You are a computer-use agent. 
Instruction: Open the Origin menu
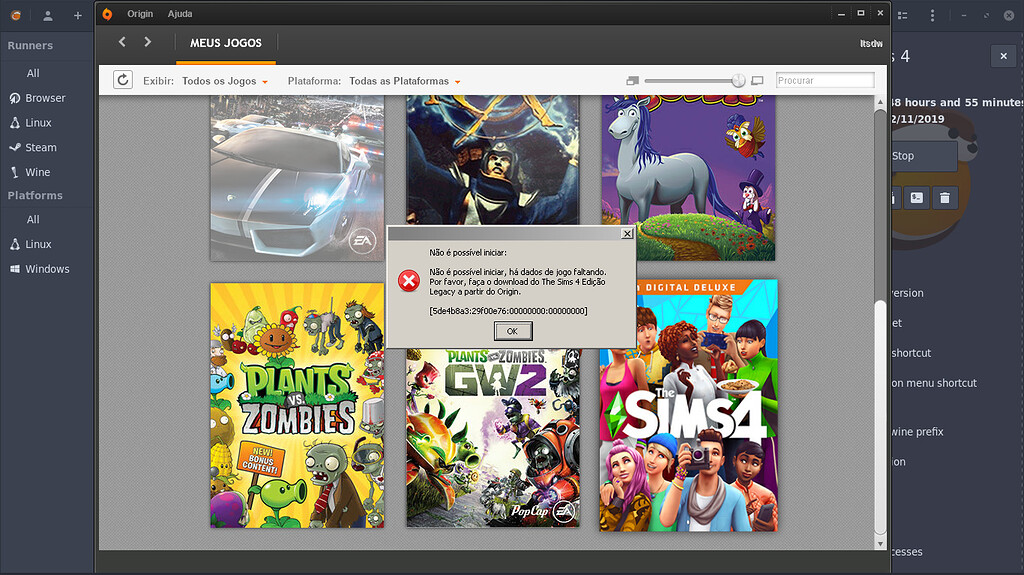140,14
